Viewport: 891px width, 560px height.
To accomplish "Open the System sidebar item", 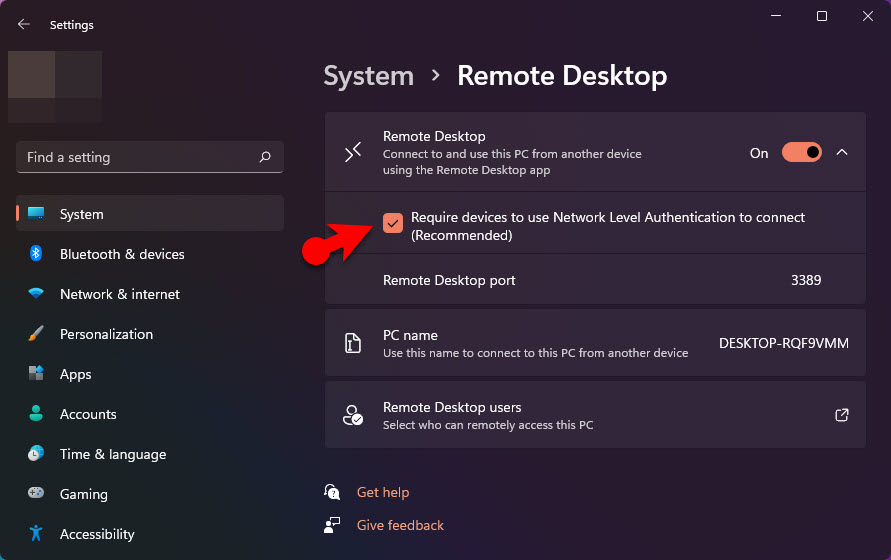I will (x=150, y=213).
